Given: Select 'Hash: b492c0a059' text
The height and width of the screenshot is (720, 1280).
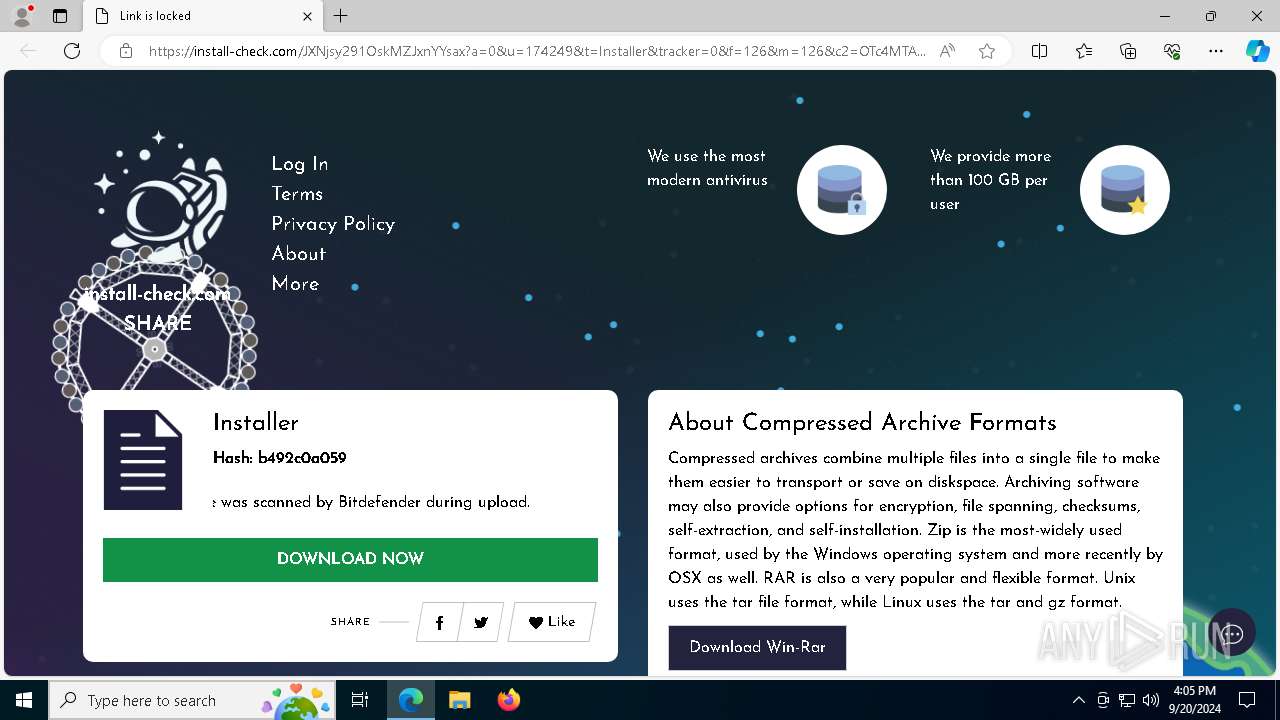Looking at the screenshot, I should tap(280, 458).
